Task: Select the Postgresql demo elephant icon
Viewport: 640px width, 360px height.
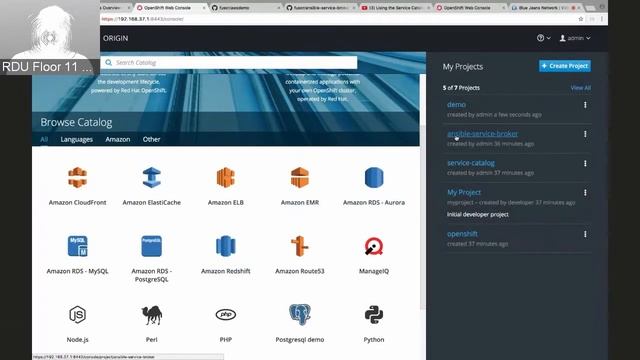Action: tap(300, 315)
